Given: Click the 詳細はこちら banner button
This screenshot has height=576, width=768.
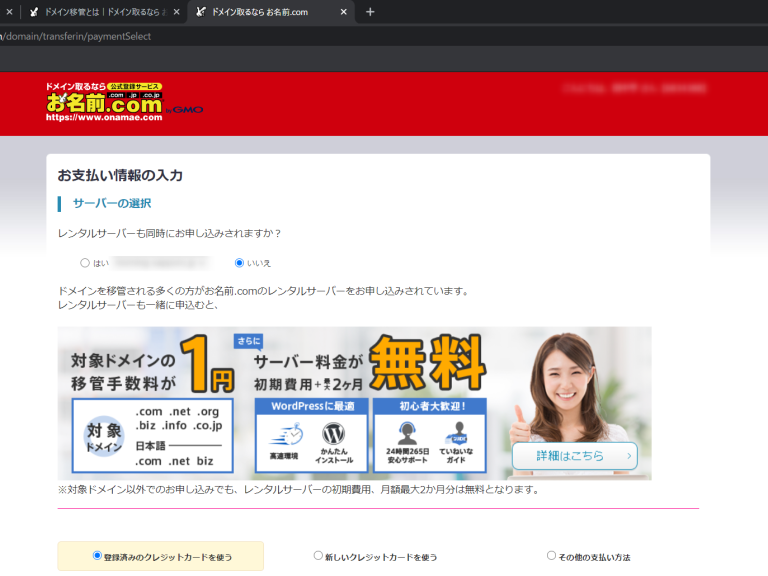Looking at the screenshot, I should coord(575,456).
